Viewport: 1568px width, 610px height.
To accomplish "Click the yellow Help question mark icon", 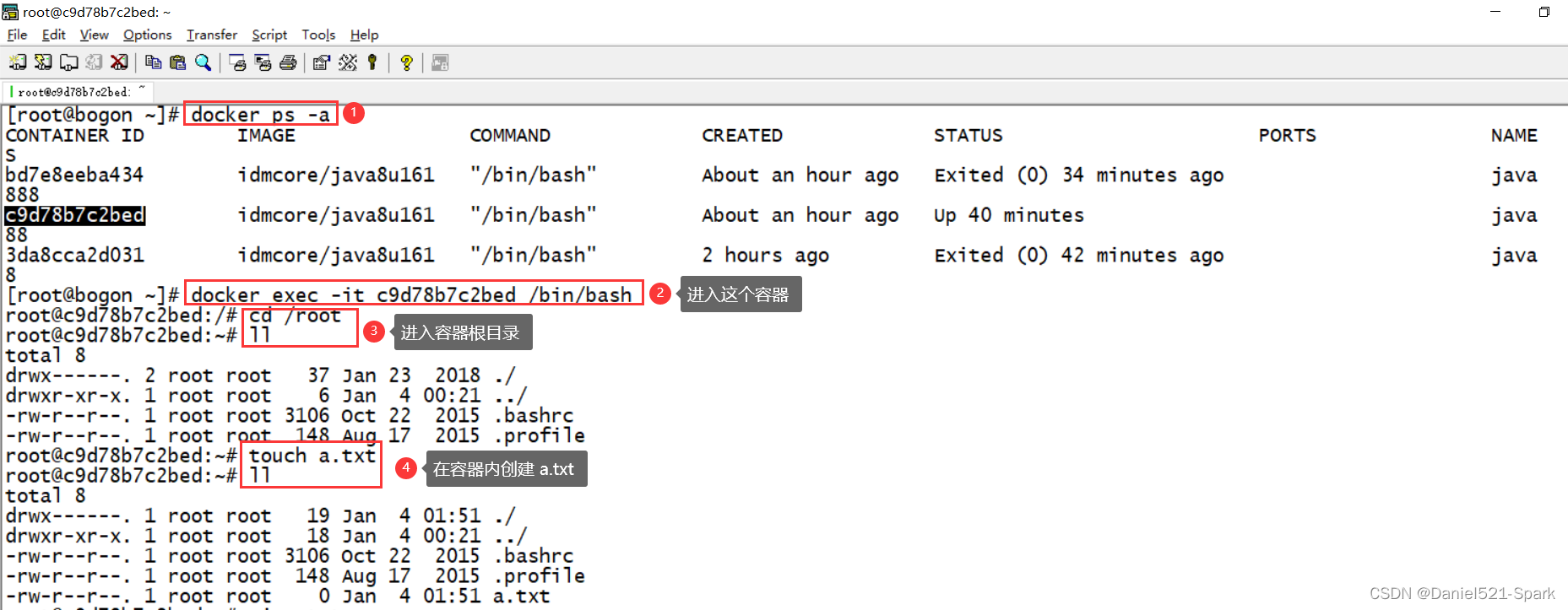I will pyautogui.click(x=406, y=62).
